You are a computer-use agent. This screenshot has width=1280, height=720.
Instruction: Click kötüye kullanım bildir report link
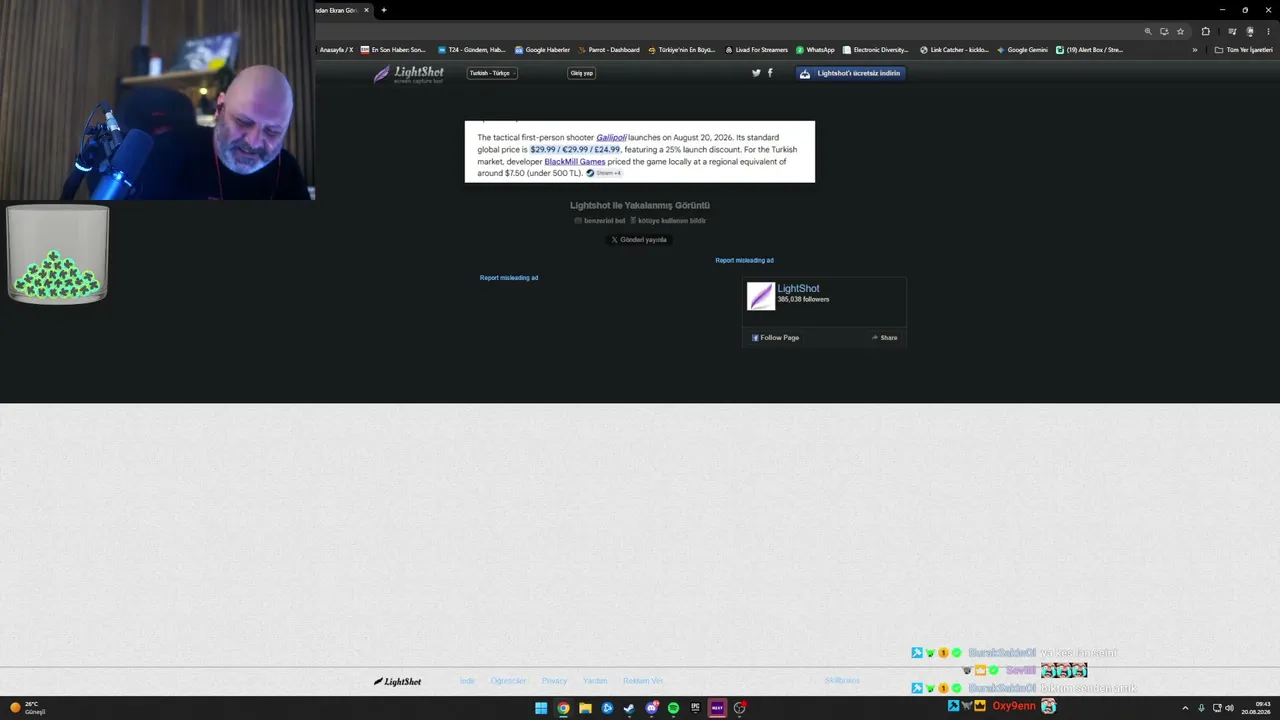[x=668, y=220]
